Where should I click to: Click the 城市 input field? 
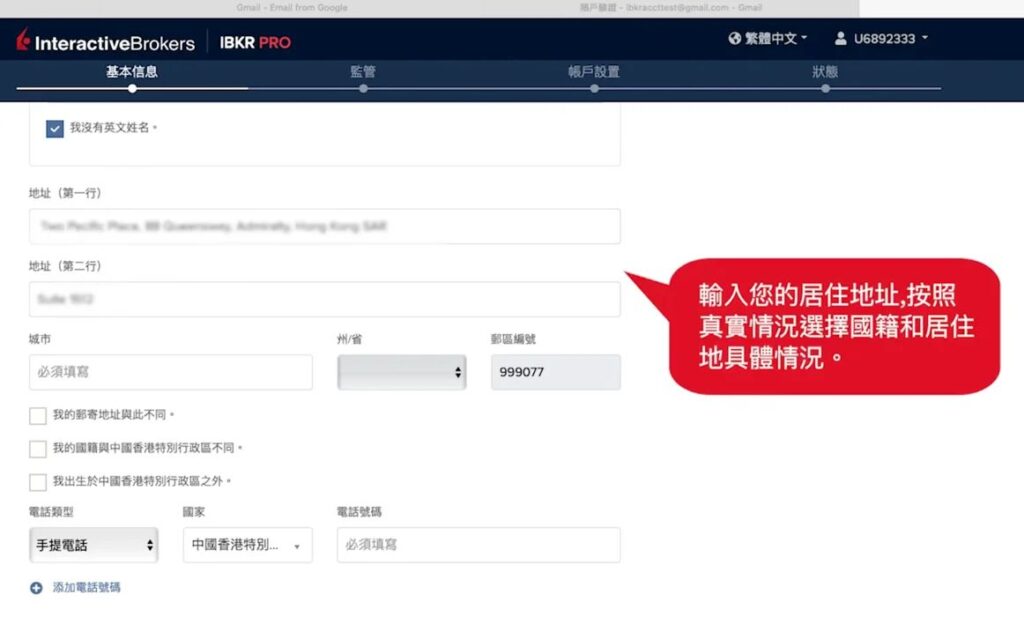coord(170,372)
